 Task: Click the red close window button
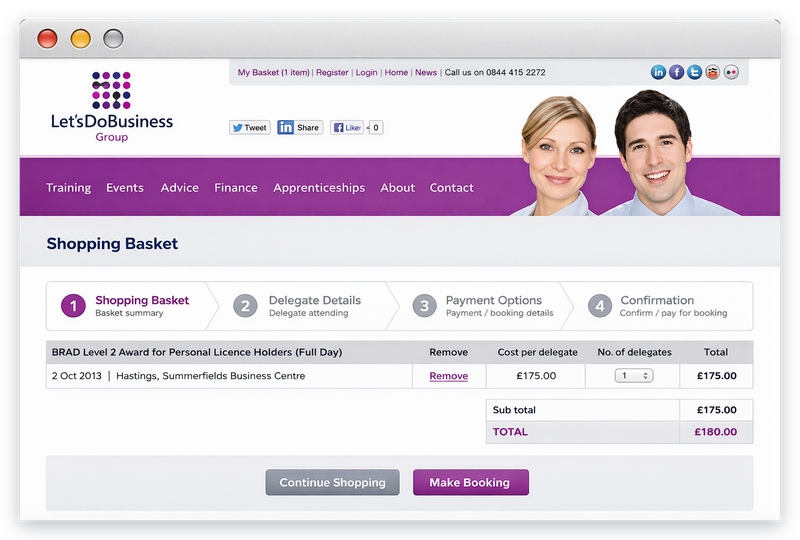pos(47,39)
